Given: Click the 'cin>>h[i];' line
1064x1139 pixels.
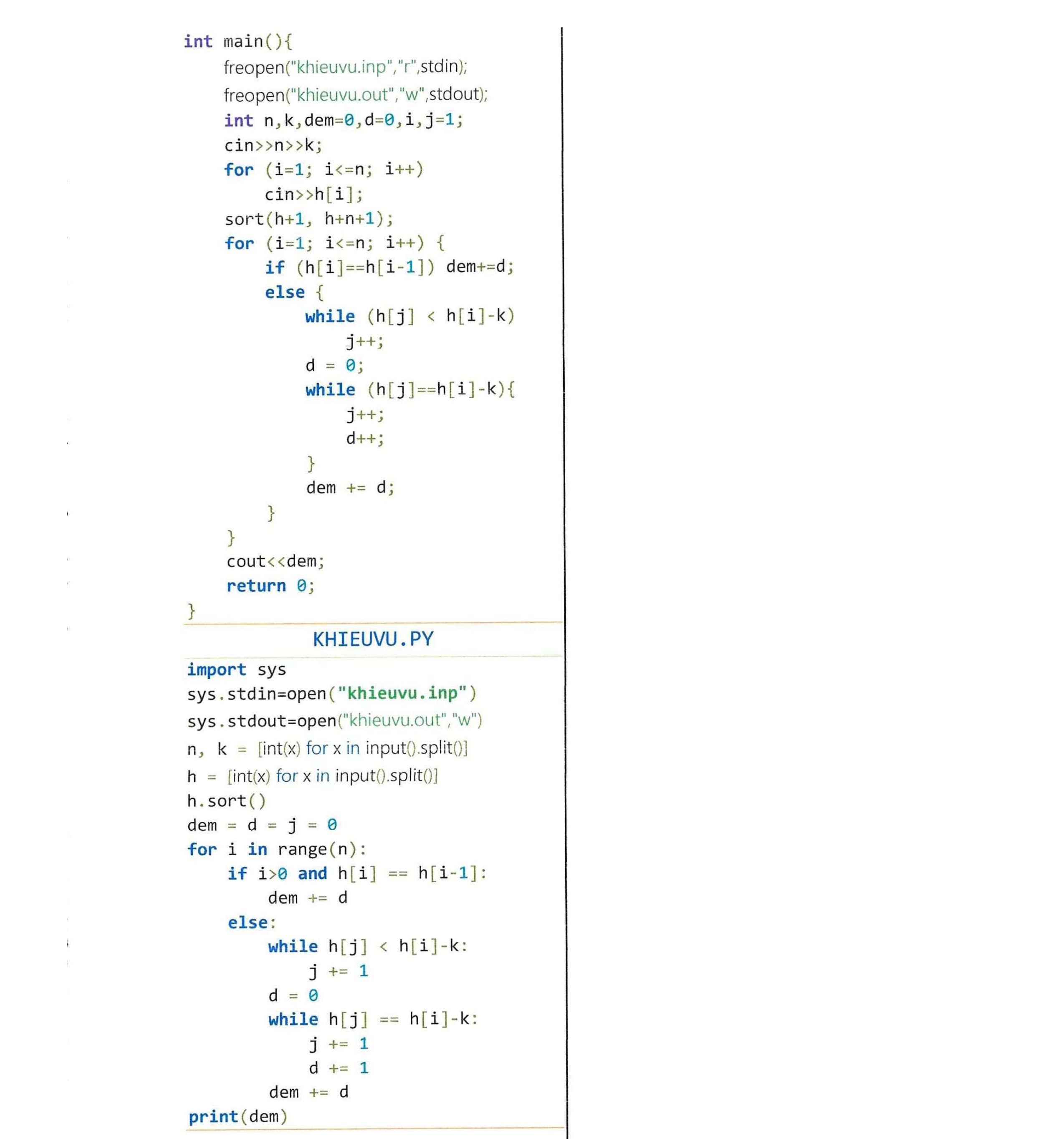Looking at the screenshot, I should [x=313, y=194].
